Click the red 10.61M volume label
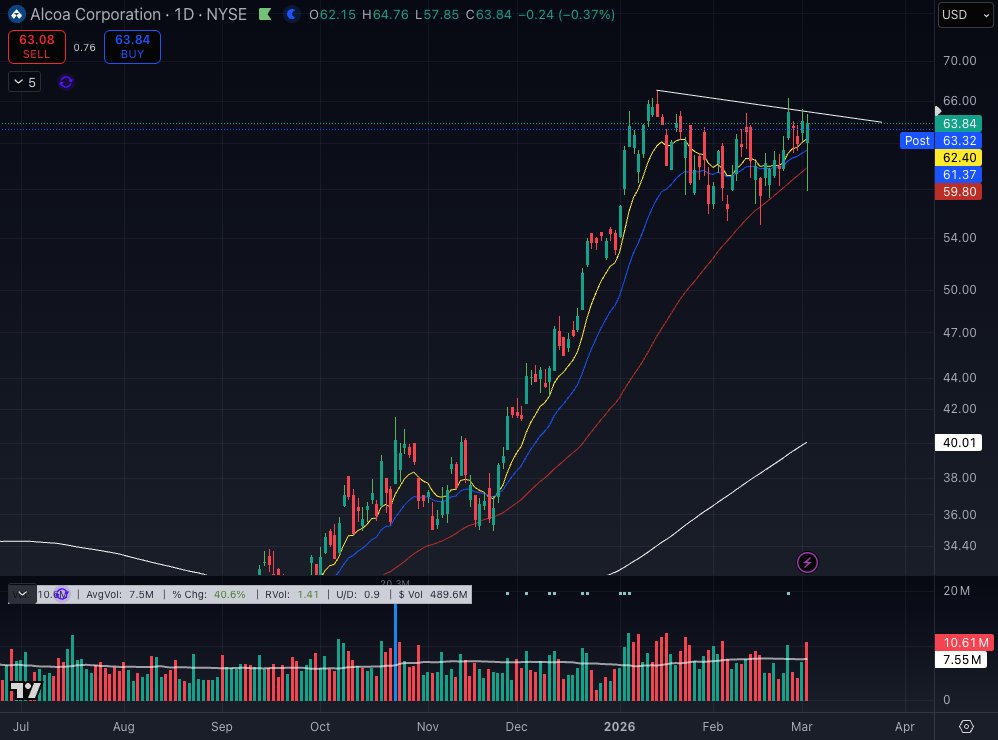Viewport: 998px width, 740px height. 964,643
